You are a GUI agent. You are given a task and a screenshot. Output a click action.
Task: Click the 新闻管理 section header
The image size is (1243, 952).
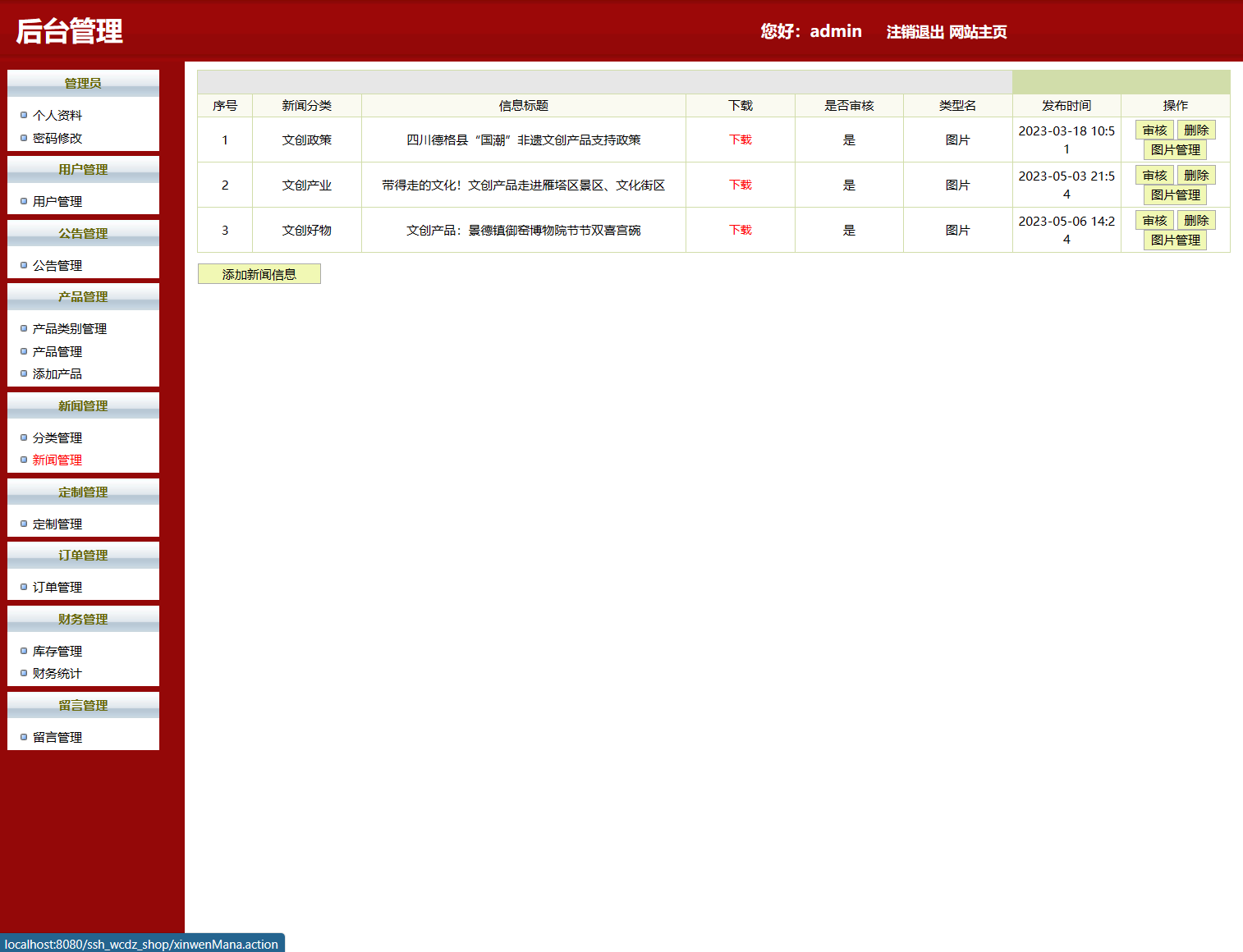(83, 406)
